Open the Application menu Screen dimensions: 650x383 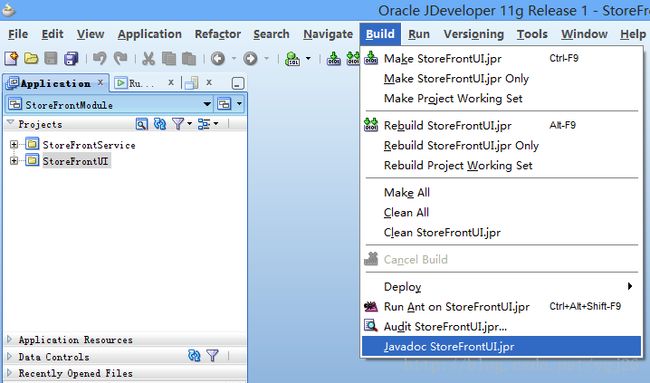point(150,34)
